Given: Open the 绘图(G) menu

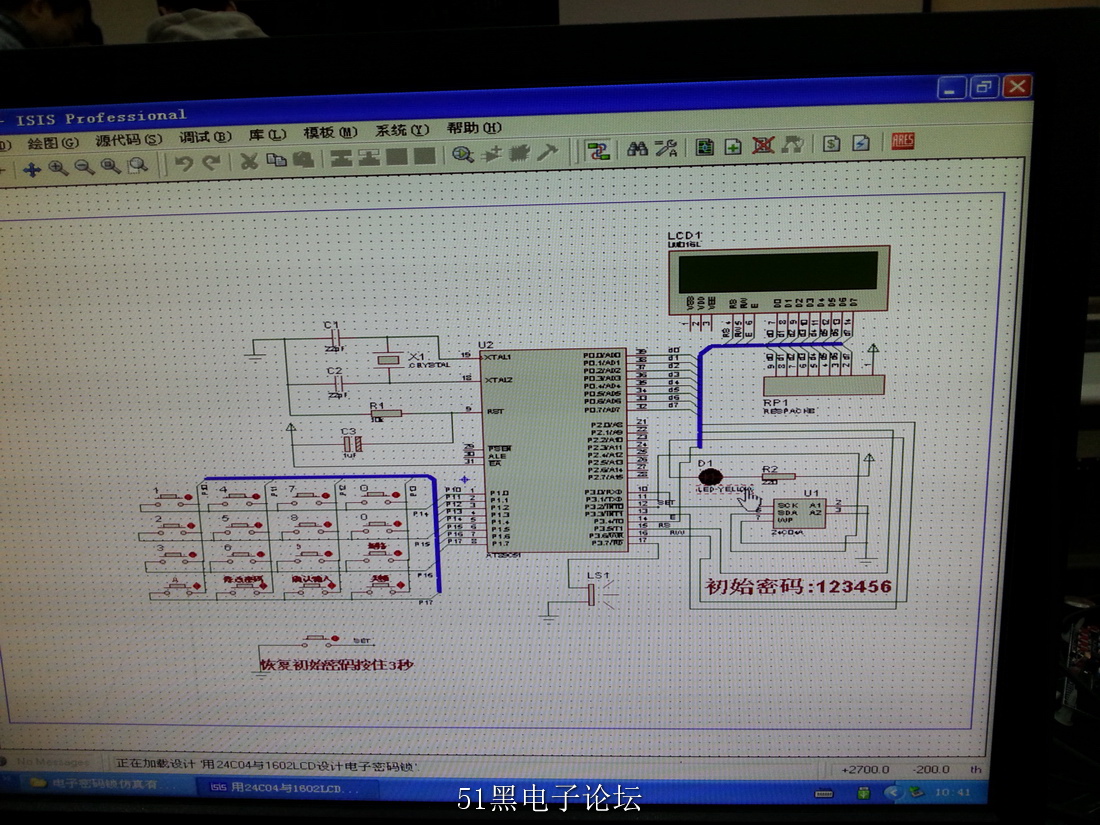Looking at the screenshot, I should tap(53, 143).
